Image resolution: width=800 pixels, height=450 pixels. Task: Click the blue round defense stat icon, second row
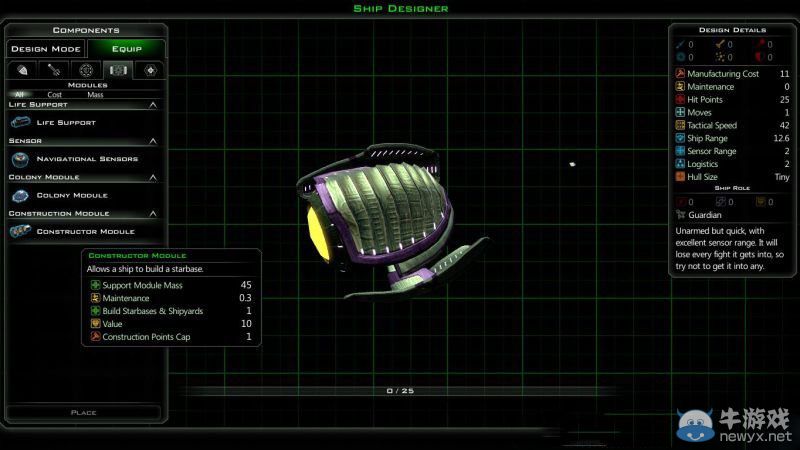pos(680,57)
